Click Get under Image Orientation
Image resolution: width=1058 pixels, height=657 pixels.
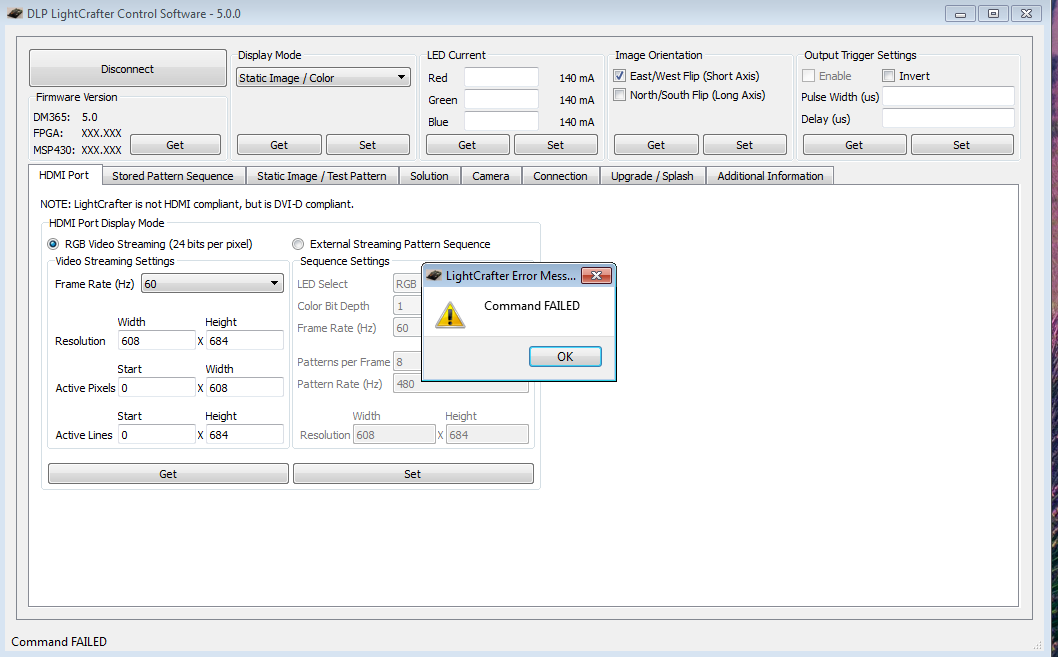click(656, 144)
